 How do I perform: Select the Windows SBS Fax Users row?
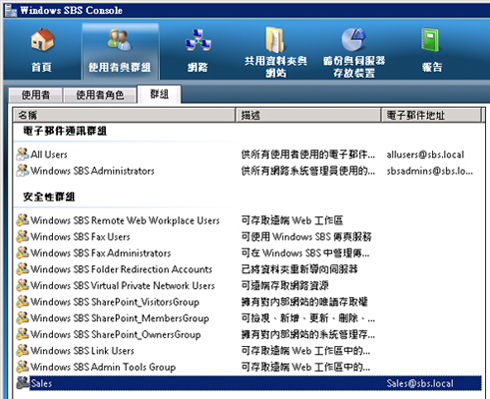(x=248, y=237)
